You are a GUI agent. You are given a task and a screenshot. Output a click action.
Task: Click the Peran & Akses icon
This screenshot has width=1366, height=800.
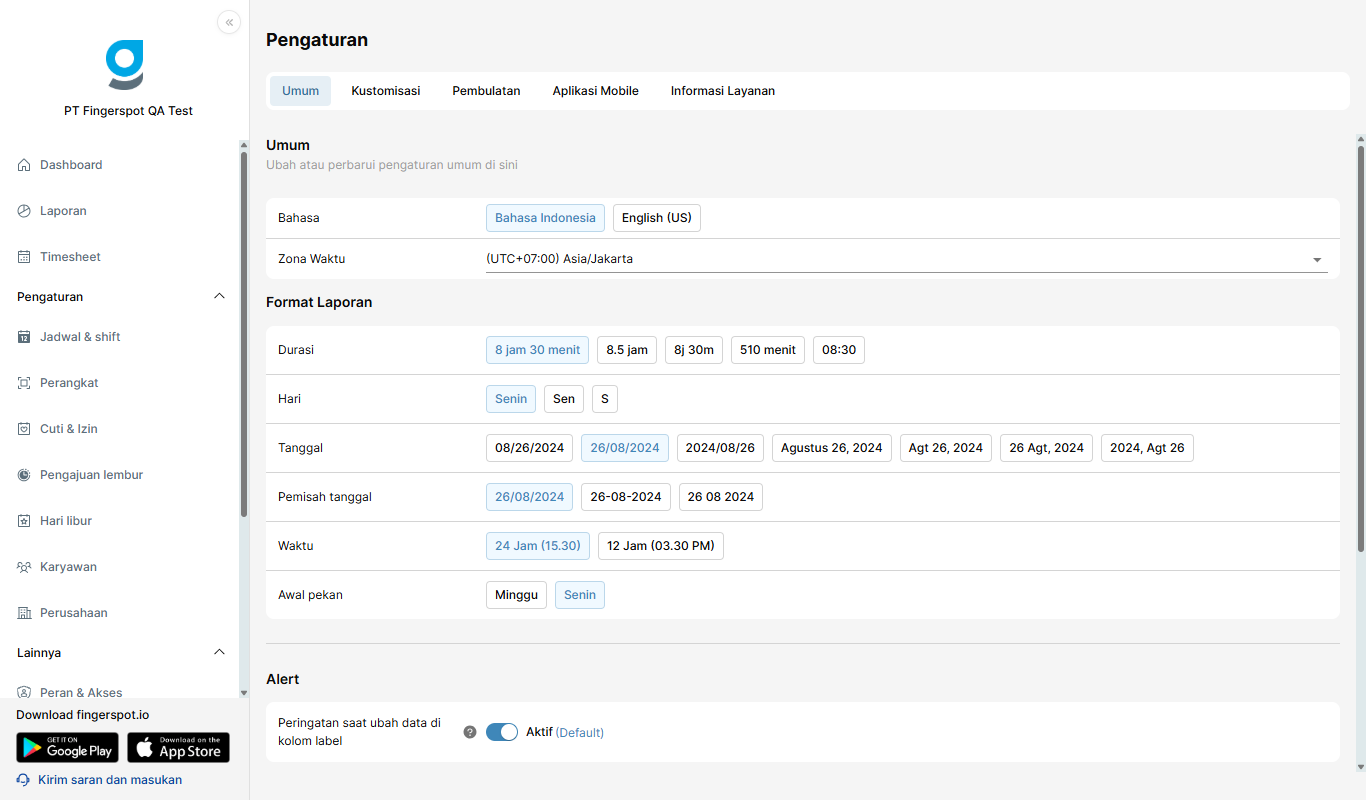tap(24, 692)
